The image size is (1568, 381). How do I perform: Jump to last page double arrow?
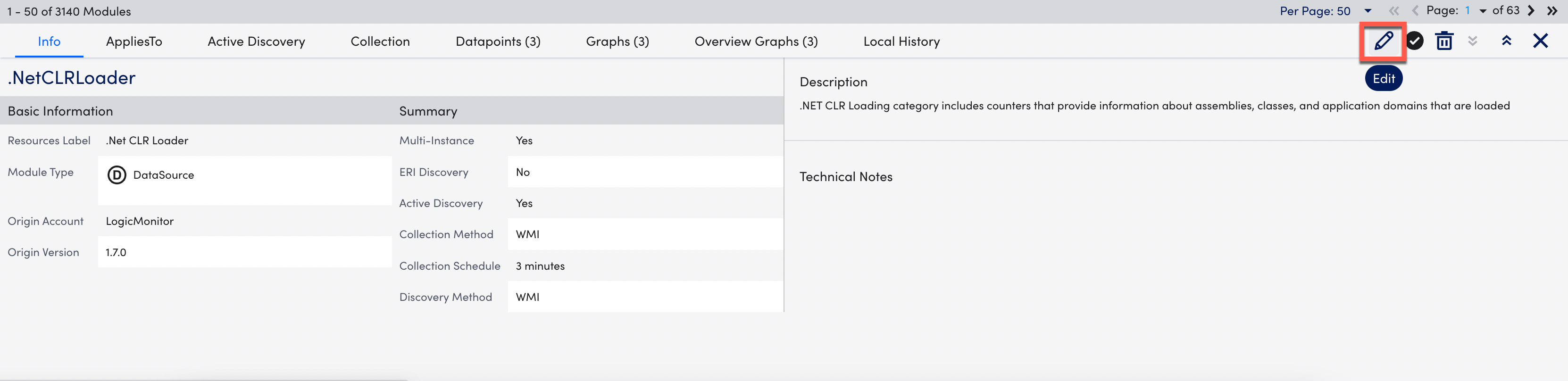[x=1551, y=11]
